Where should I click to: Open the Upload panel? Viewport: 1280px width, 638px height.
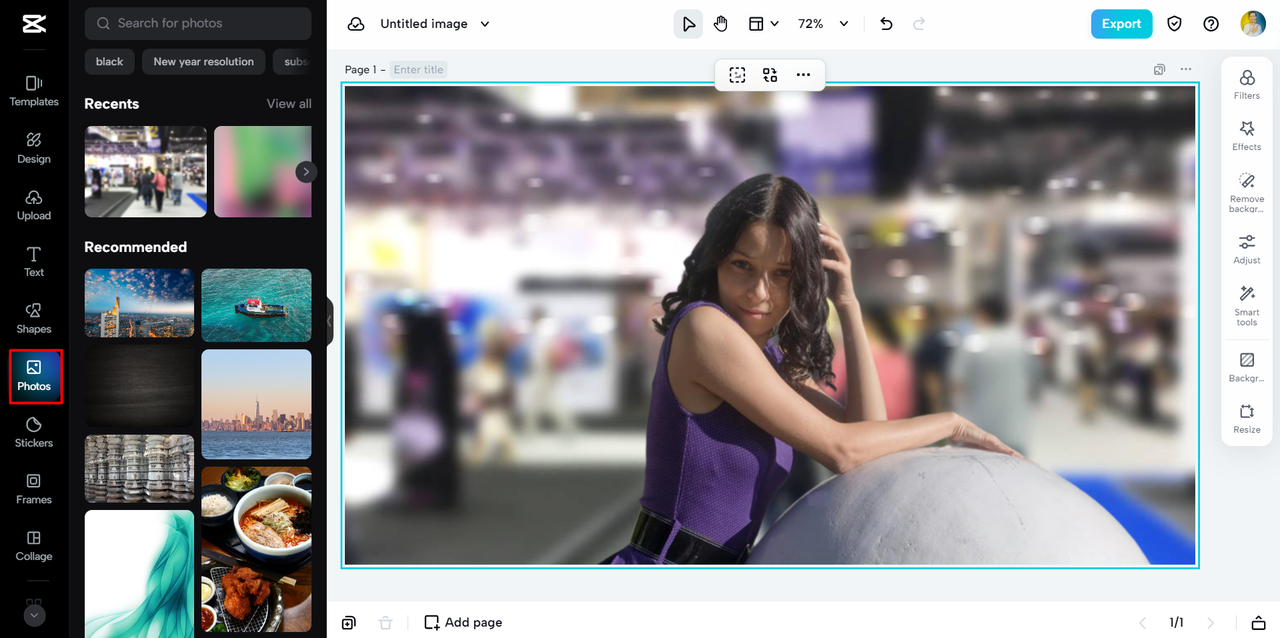pyautogui.click(x=34, y=204)
